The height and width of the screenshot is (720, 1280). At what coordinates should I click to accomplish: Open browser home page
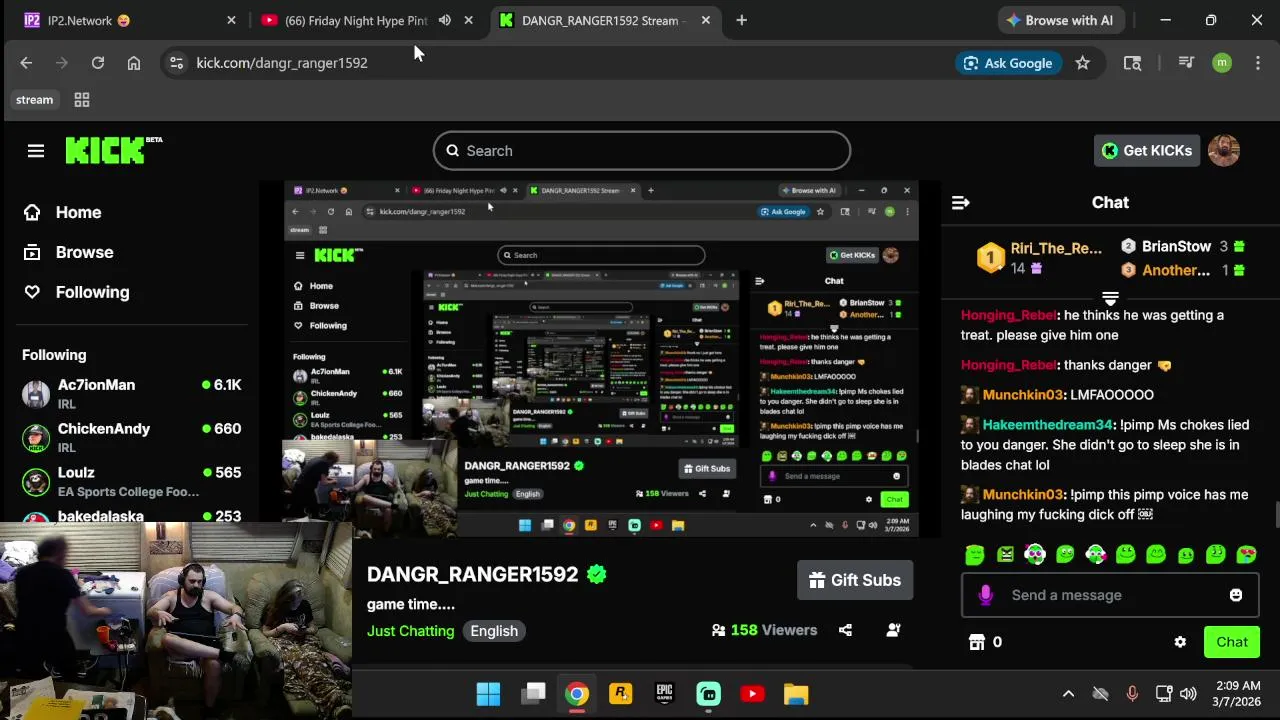tap(134, 63)
